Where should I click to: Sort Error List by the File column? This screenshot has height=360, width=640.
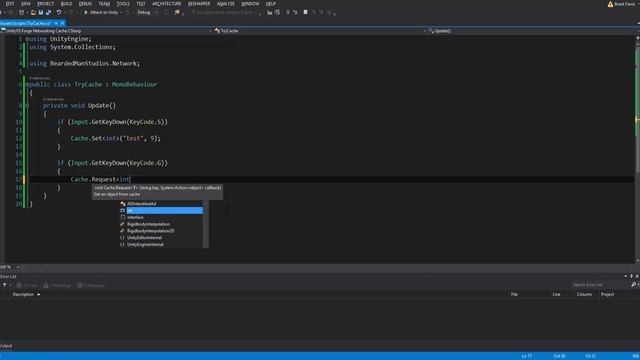click(x=514, y=294)
